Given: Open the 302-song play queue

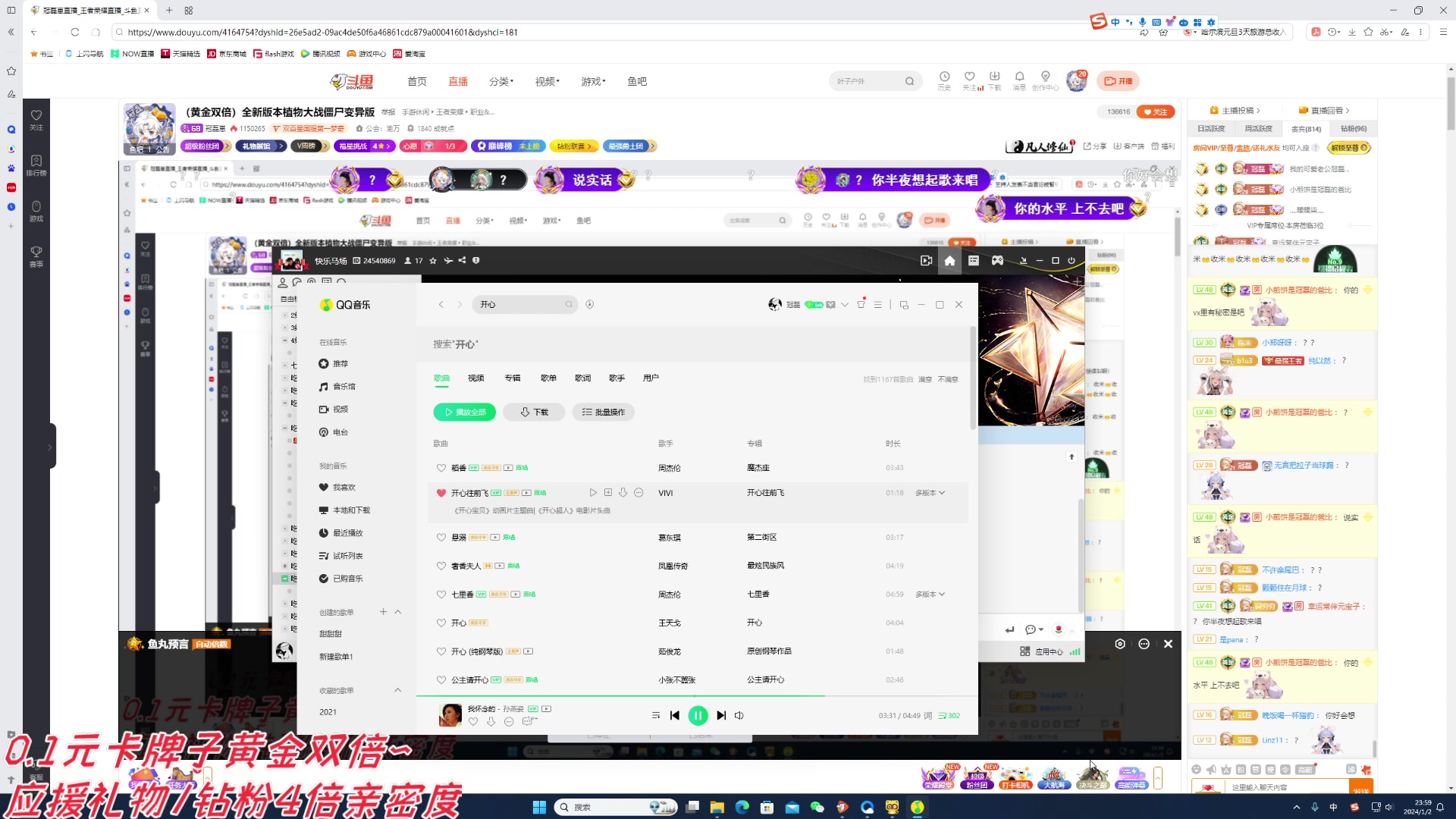Looking at the screenshot, I should click(949, 715).
